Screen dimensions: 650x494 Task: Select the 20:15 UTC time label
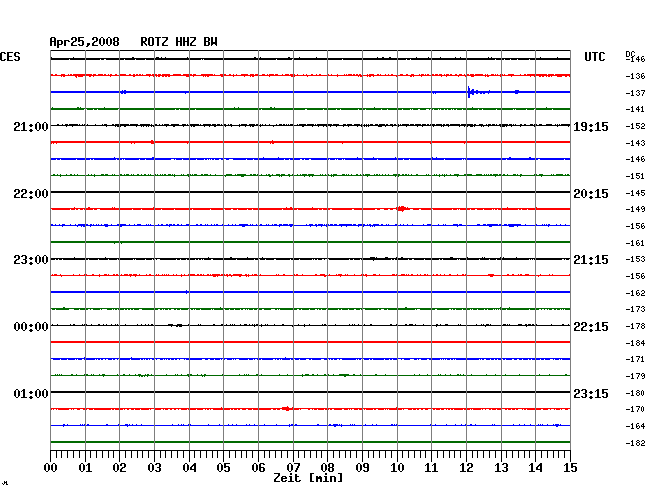coord(591,194)
